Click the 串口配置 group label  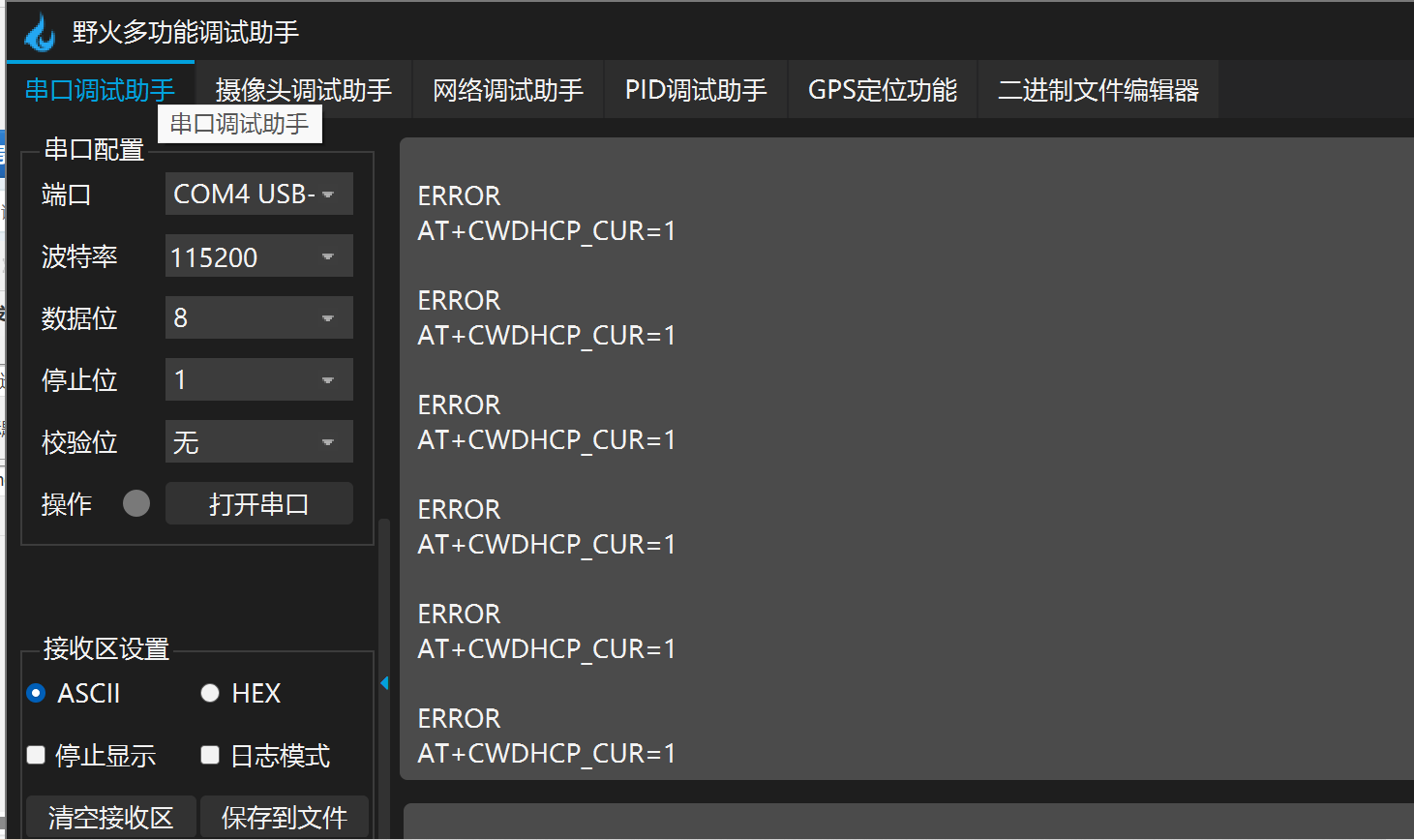[x=94, y=149]
